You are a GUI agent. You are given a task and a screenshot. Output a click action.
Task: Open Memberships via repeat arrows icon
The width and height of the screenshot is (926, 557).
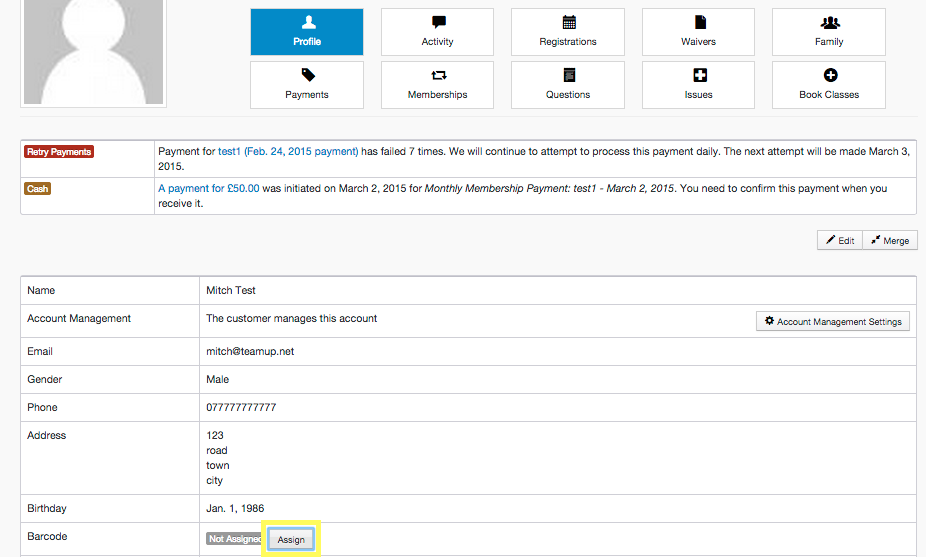pyautogui.click(x=437, y=85)
